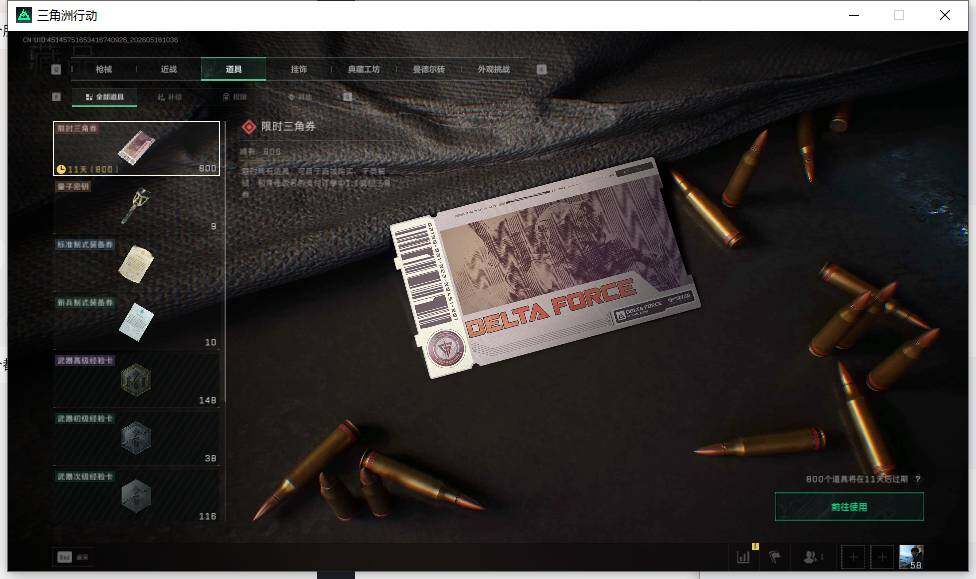Minimize the 三角洲行动 window
The height and width of the screenshot is (579, 976).
[854, 15]
